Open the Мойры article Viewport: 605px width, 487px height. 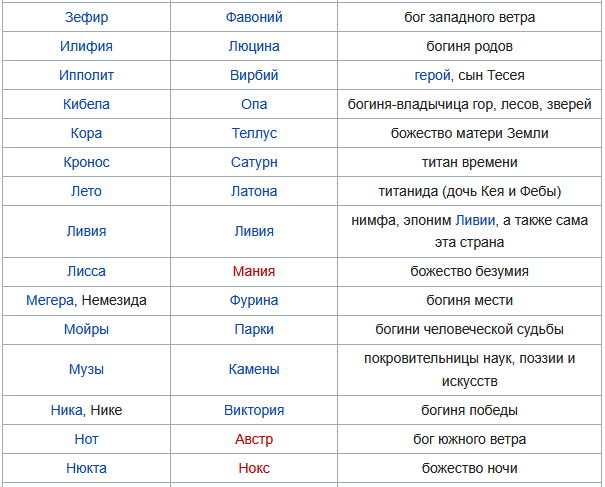click(86, 329)
